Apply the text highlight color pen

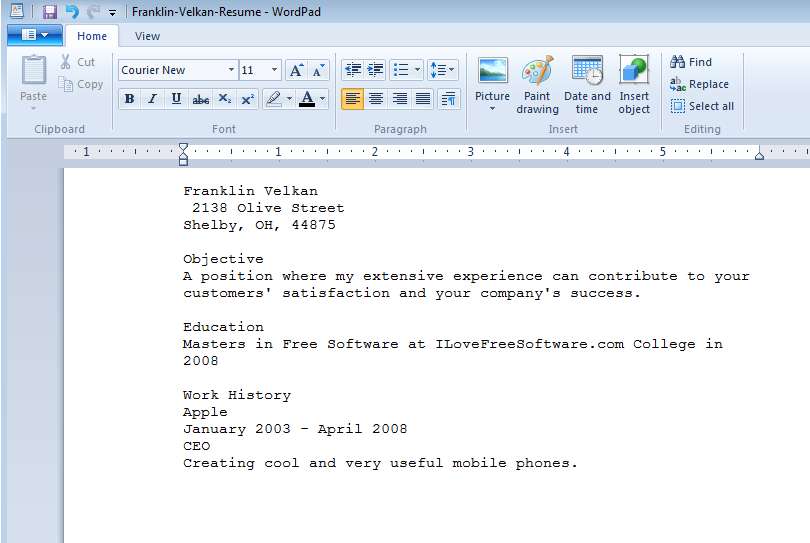tap(274, 99)
